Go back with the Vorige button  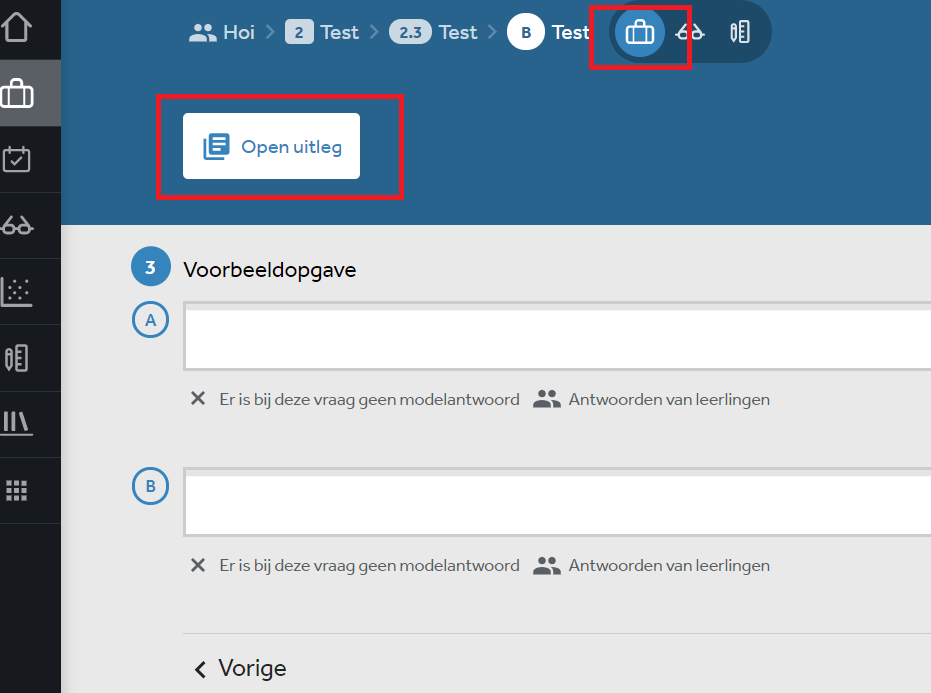(240, 669)
